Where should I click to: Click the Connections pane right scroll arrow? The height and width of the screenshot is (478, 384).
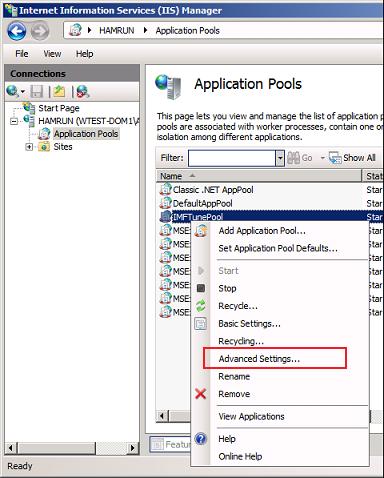[x=133, y=448]
